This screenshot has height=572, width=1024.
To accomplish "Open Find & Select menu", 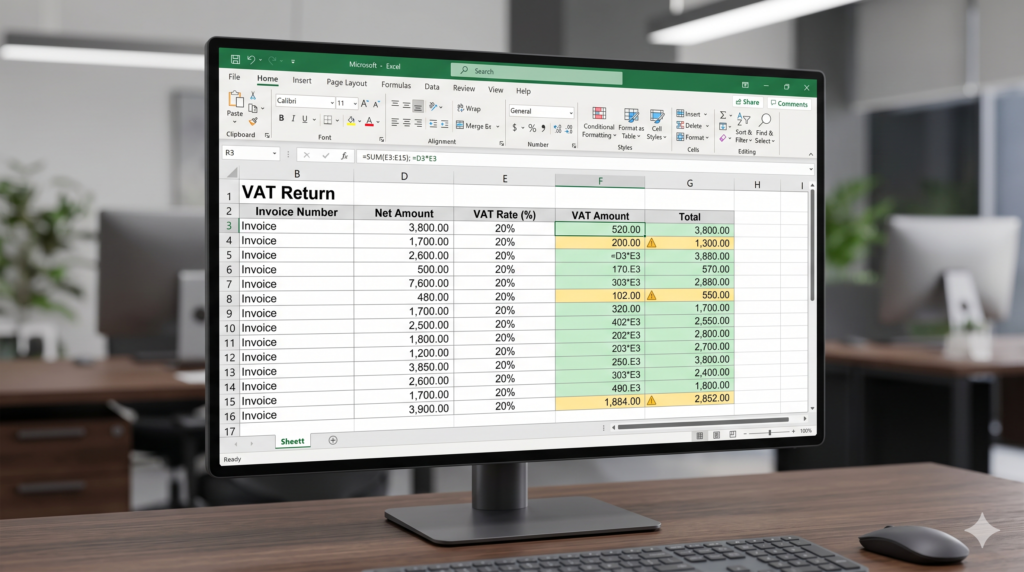I will pyautogui.click(x=765, y=129).
